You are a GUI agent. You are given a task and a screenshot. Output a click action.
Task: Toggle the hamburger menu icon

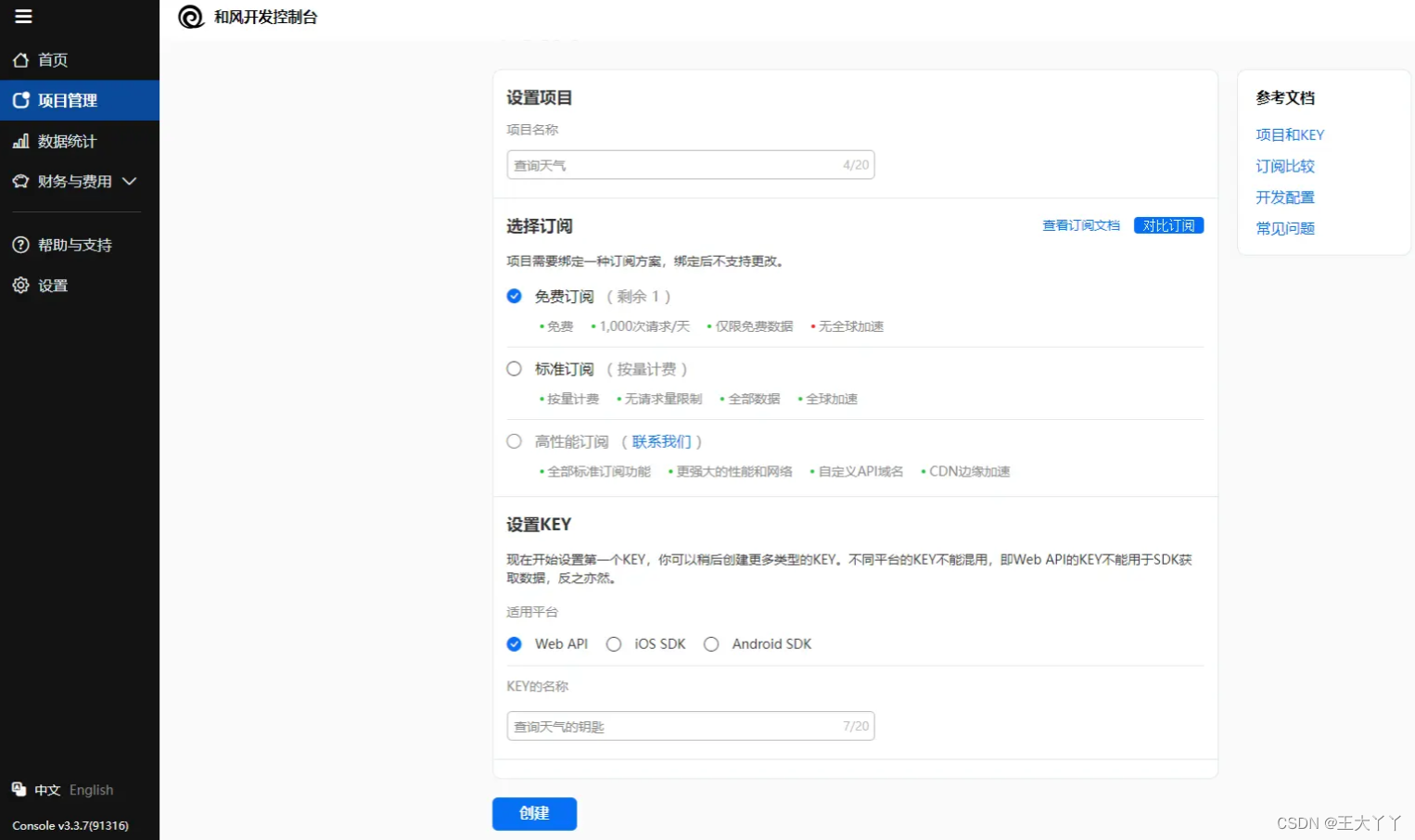point(23,17)
